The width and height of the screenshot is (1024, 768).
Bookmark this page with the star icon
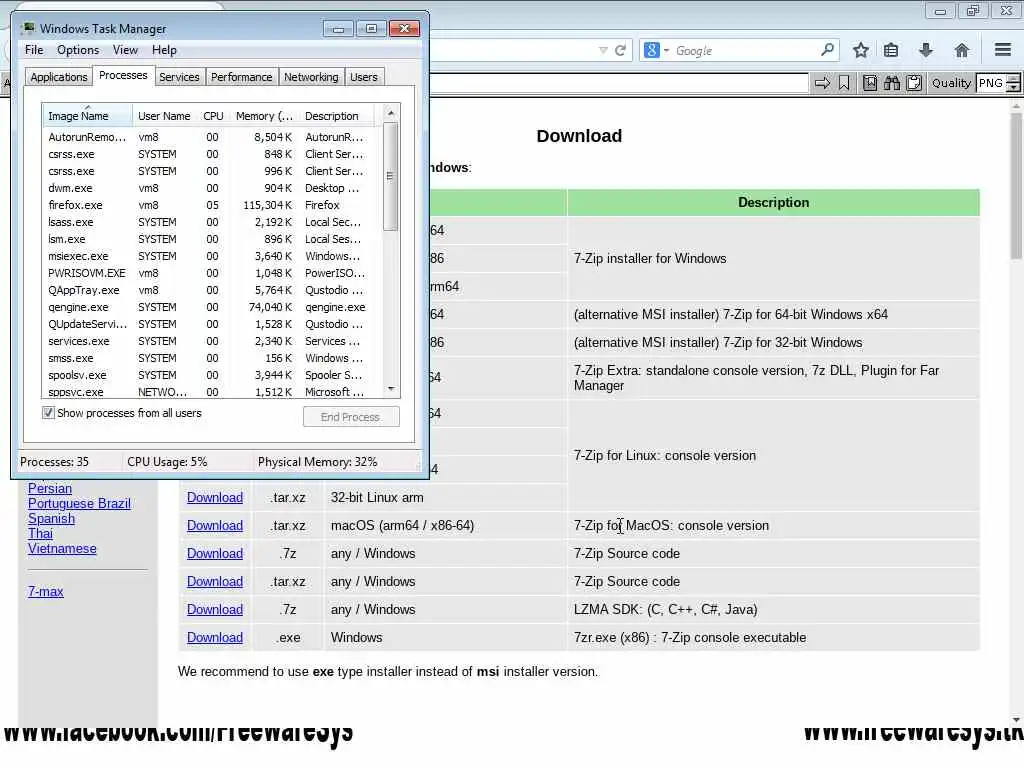tap(861, 50)
